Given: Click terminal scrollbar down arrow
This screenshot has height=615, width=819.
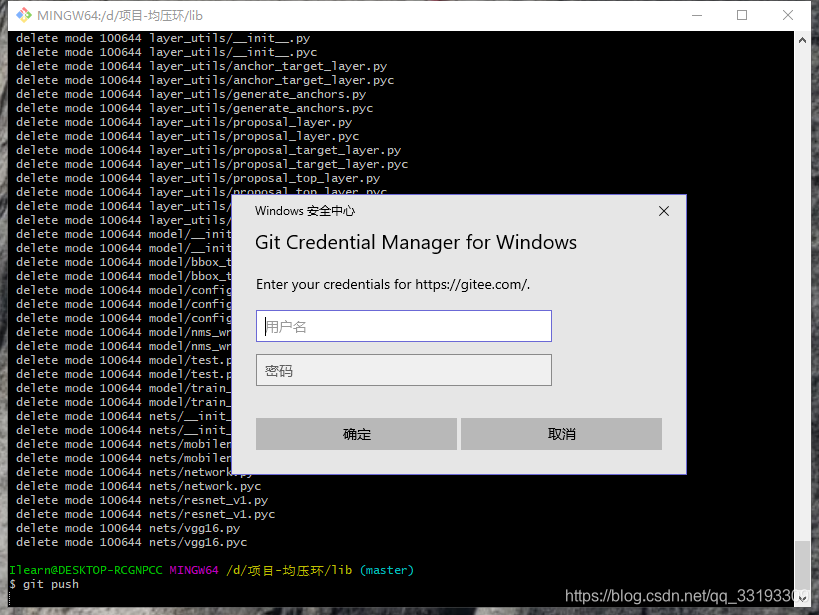Looking at the screenshot, I should (x=802, y=599).
